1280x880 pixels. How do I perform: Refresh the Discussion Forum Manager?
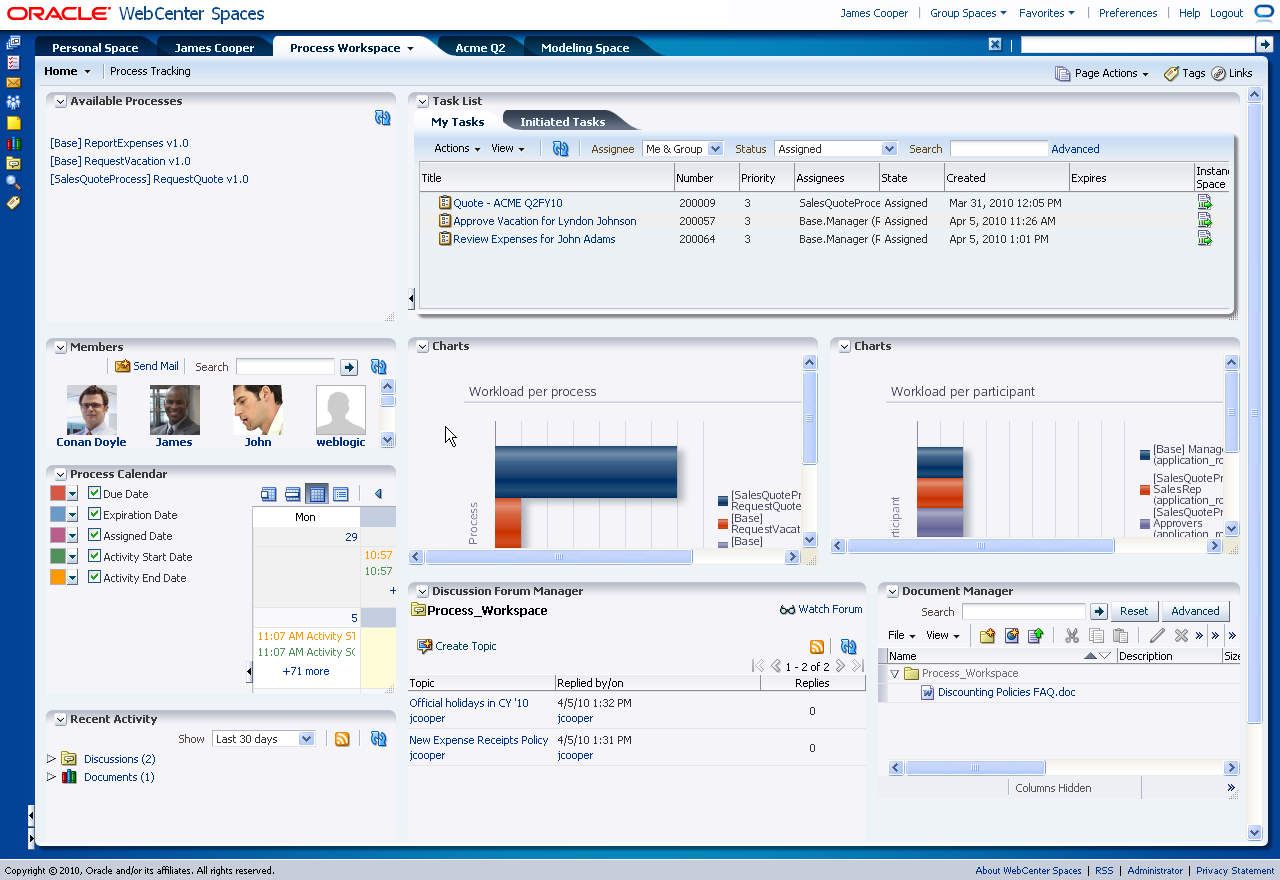(848, 646)
